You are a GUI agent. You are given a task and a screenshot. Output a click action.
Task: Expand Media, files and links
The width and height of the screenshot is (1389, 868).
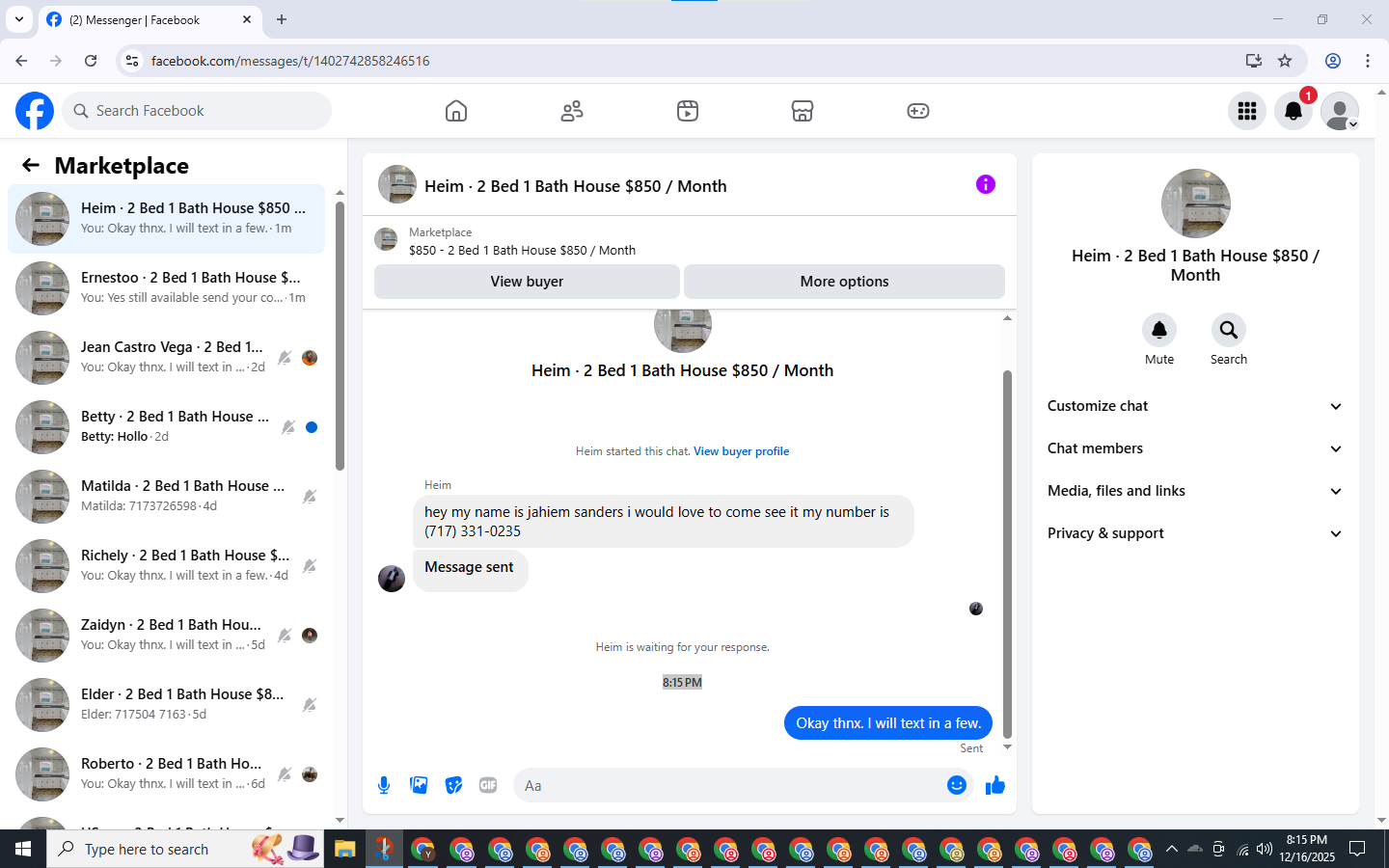(1195, 491)
